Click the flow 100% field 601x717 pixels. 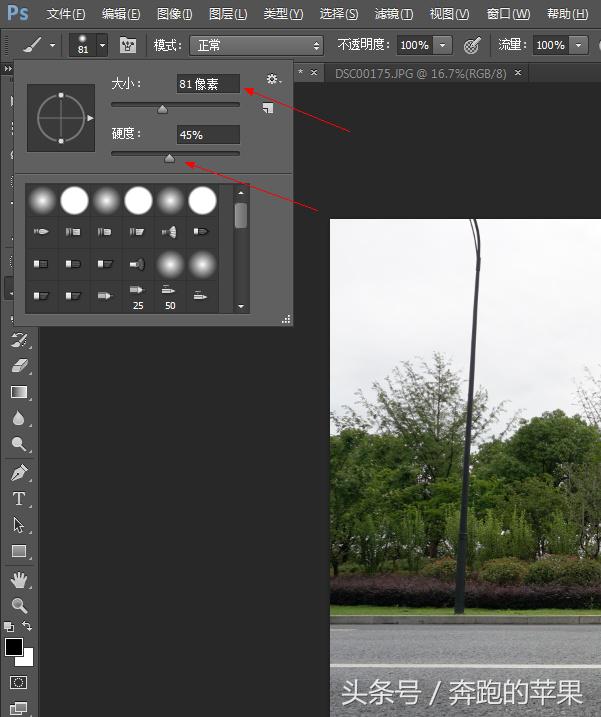(x=551, y=45)
